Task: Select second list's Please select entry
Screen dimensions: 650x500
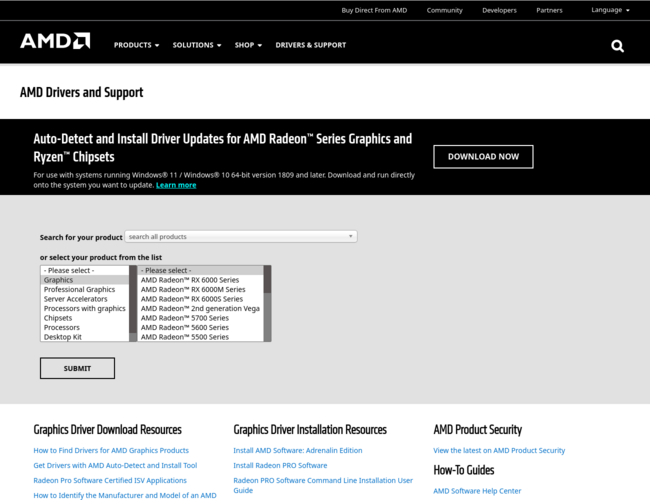Action: pos(200,270)
